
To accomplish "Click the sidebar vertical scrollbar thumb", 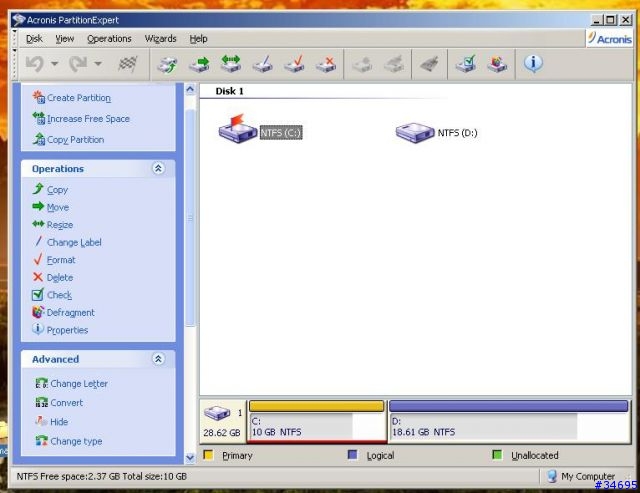I will click(x=190, y=218).
